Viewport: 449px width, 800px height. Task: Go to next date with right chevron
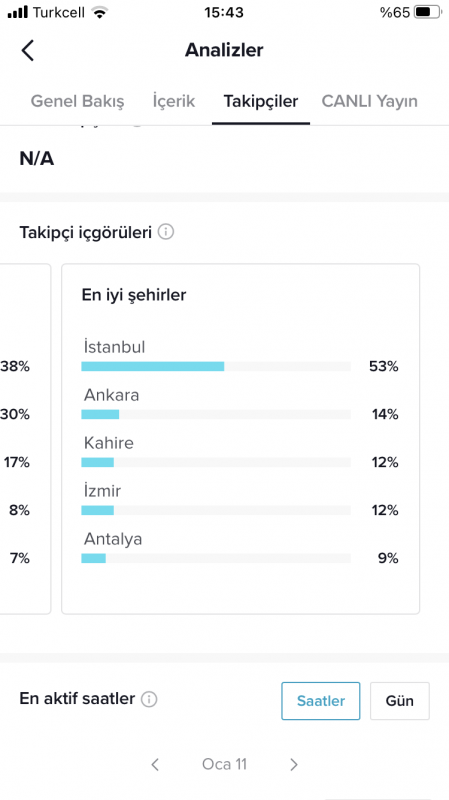294,764
